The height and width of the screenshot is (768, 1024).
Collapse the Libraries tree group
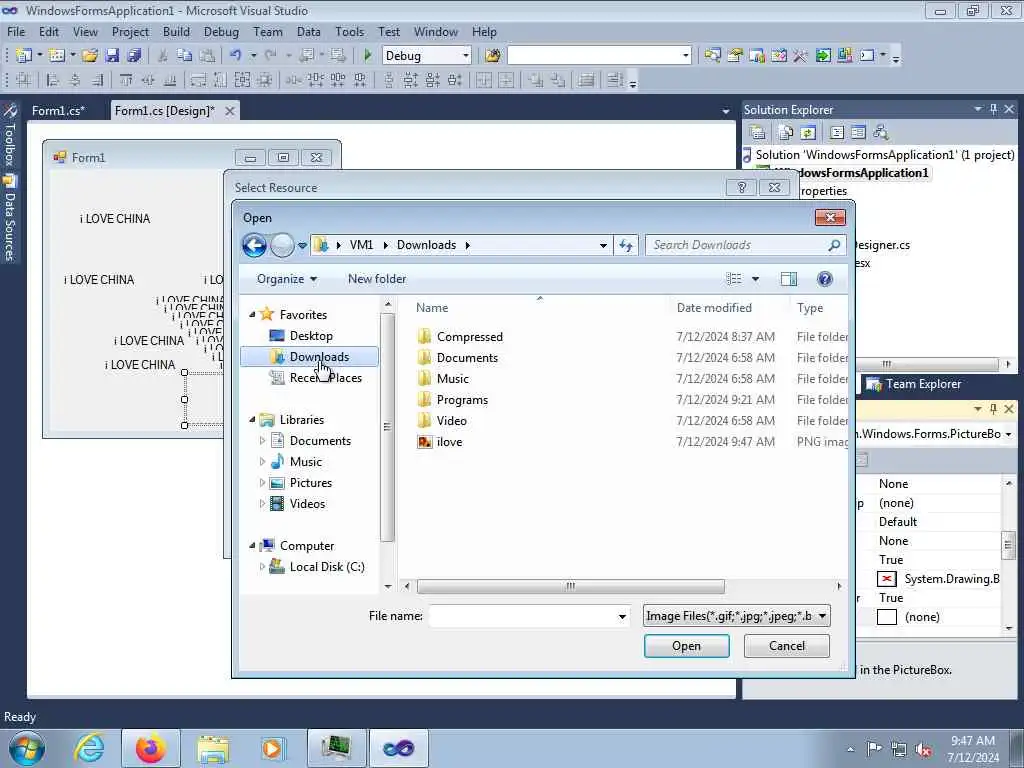coord(253,419)
